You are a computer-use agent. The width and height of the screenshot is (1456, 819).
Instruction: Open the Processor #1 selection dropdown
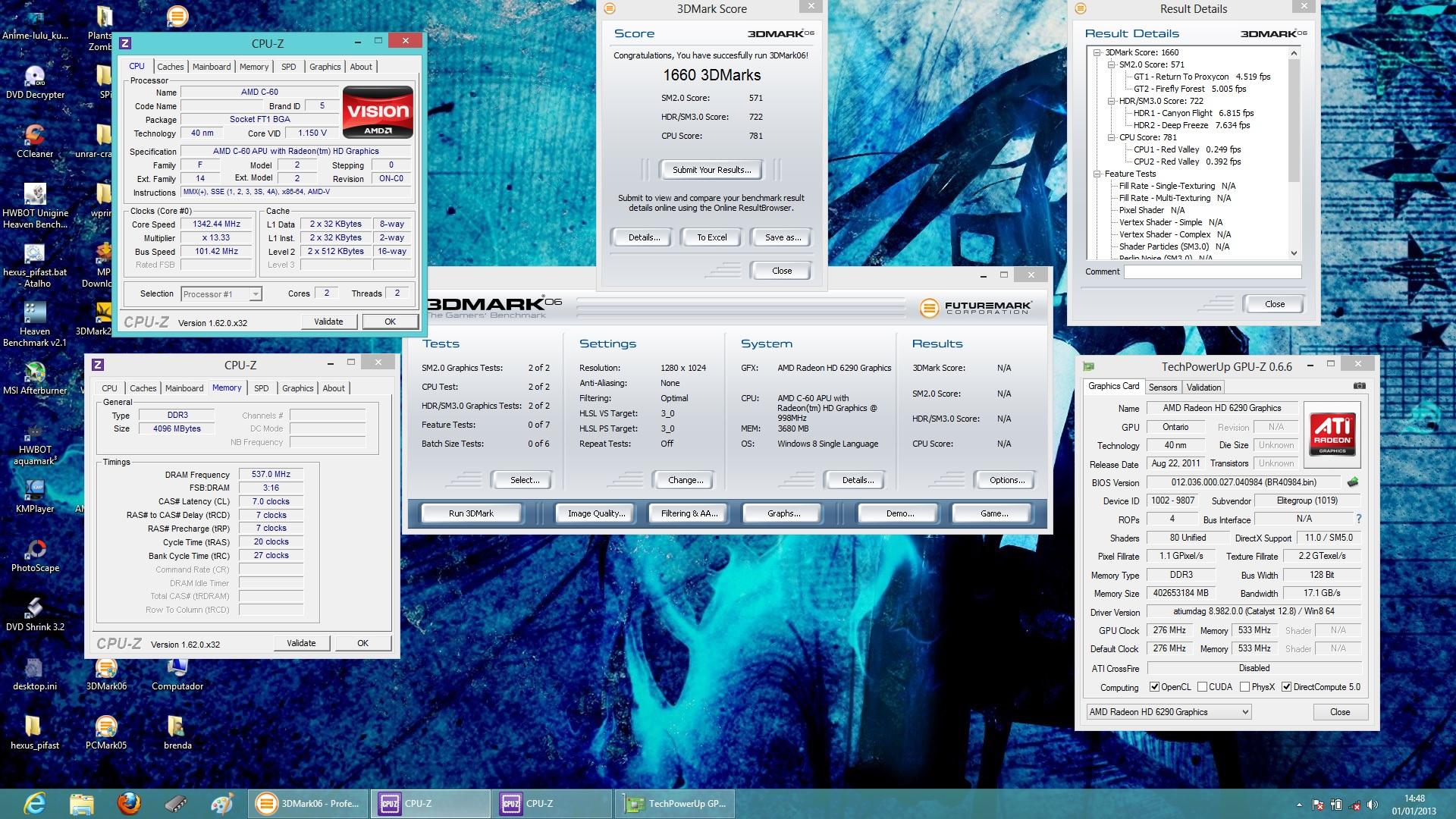[x=221, y=294]
